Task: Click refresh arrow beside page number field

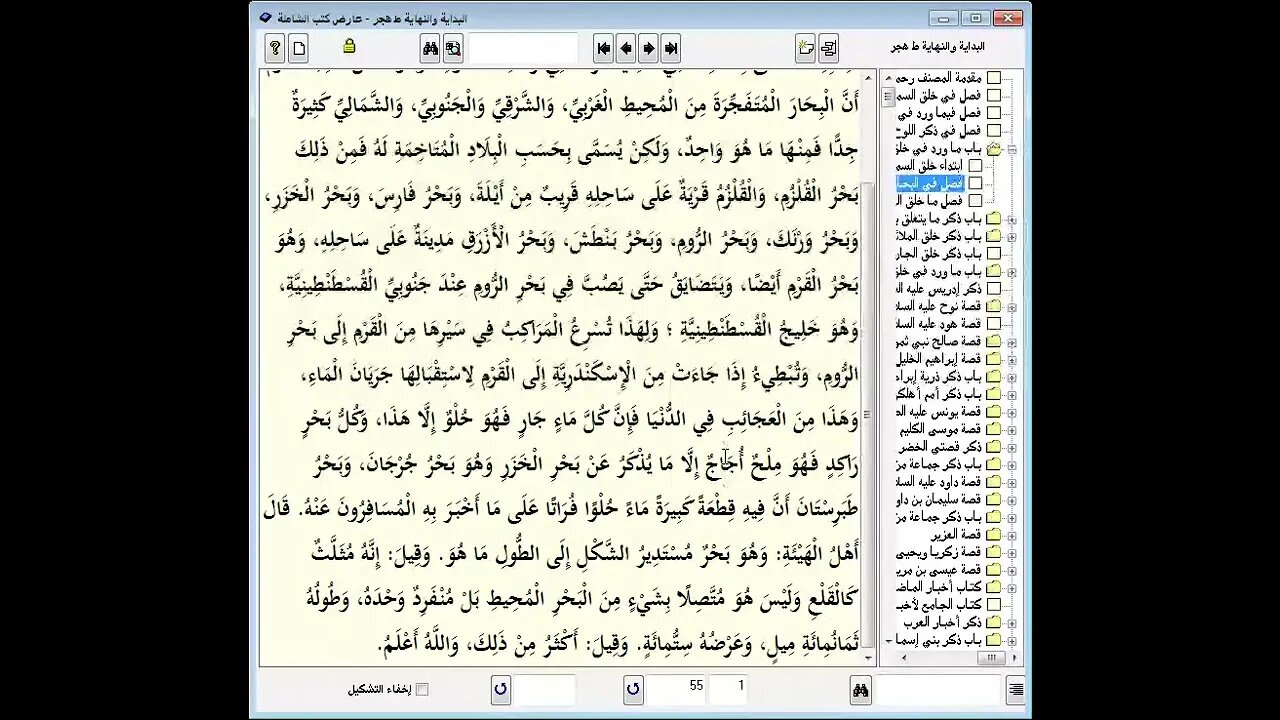Action: [632, 689]
